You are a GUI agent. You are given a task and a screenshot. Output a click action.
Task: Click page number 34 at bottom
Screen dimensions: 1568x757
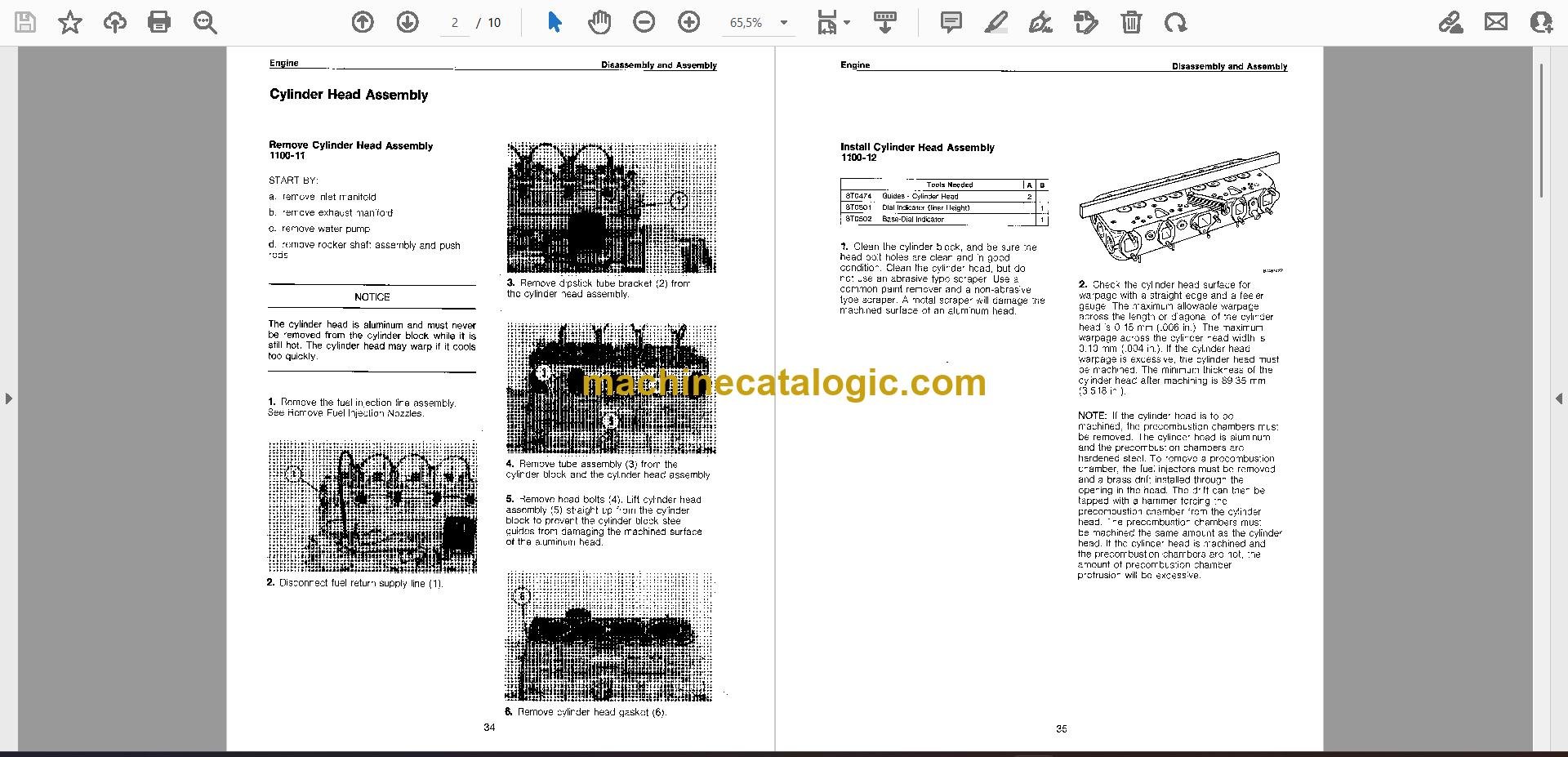489,728
